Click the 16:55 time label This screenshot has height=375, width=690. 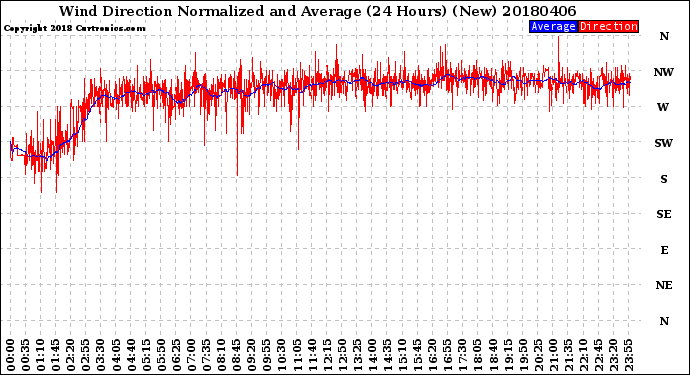pyautogui.click(x=448, y=355)
